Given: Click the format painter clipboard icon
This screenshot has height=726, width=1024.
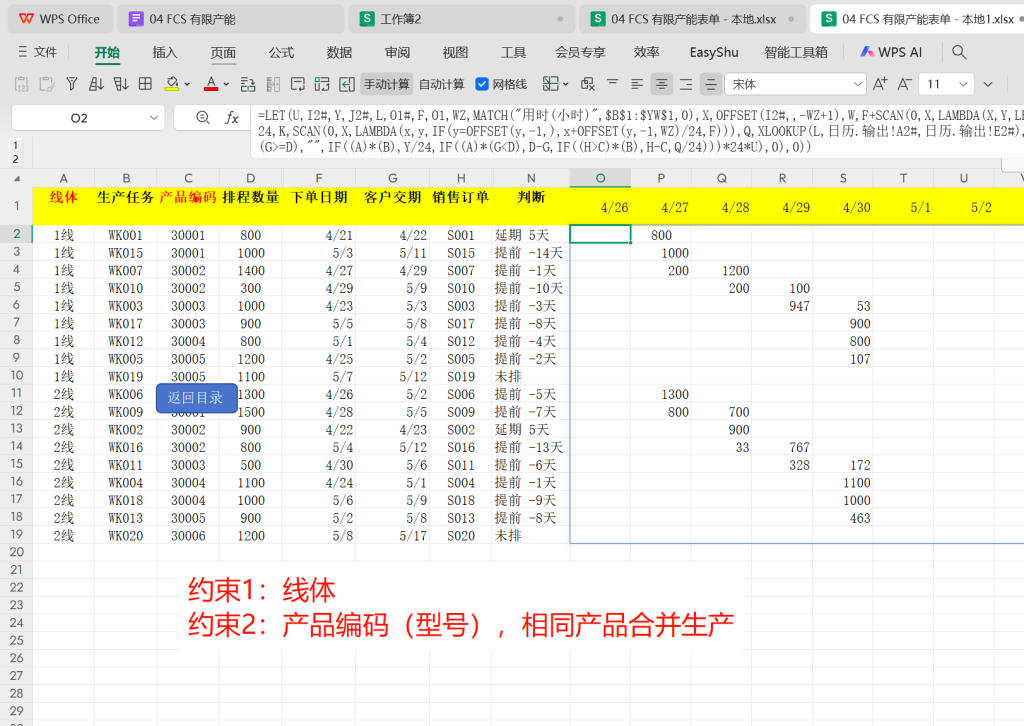Looking at the screenshot, I should [x=46, y=84].
